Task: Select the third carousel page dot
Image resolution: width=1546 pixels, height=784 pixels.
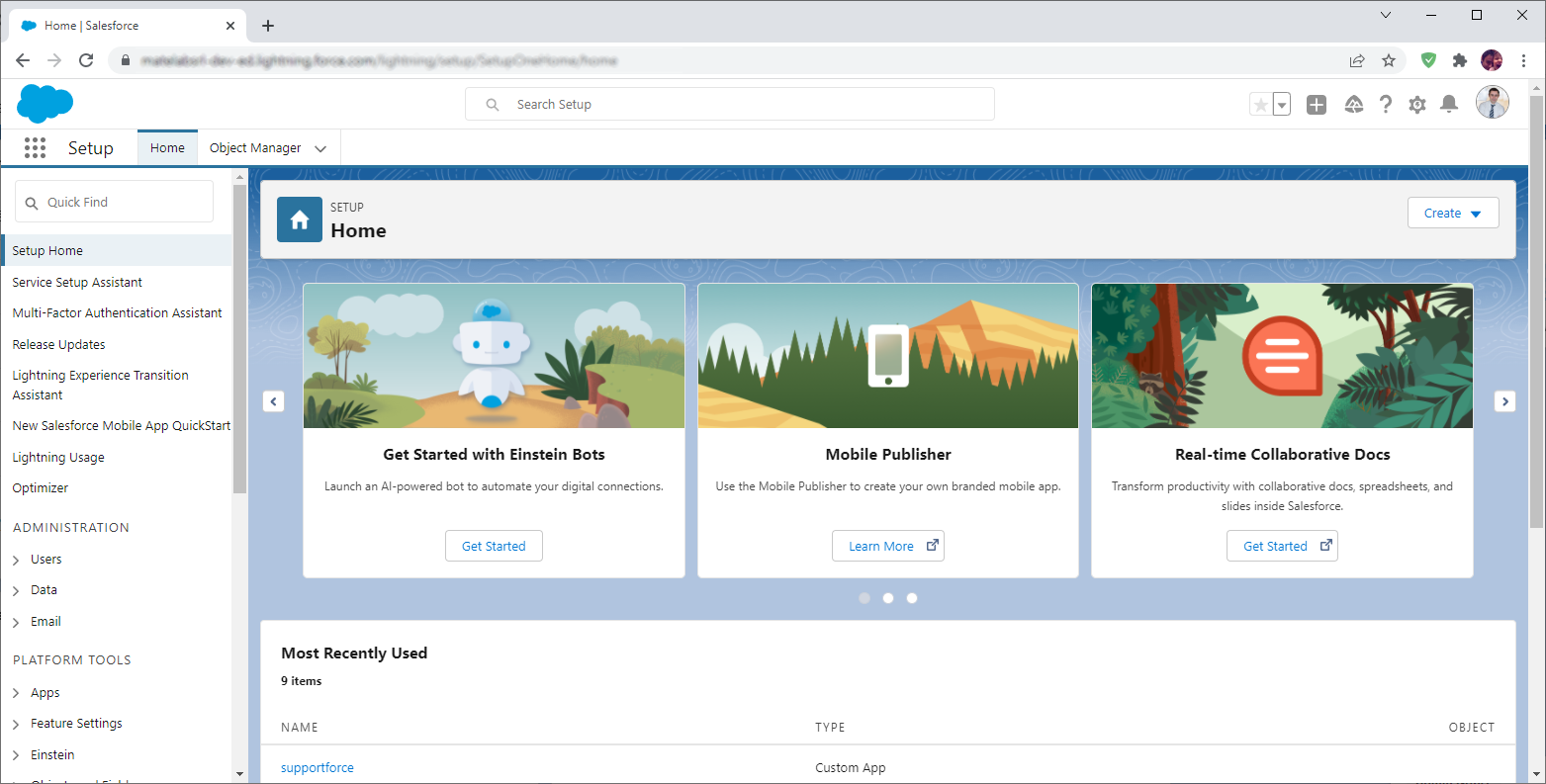Action: 912,598
